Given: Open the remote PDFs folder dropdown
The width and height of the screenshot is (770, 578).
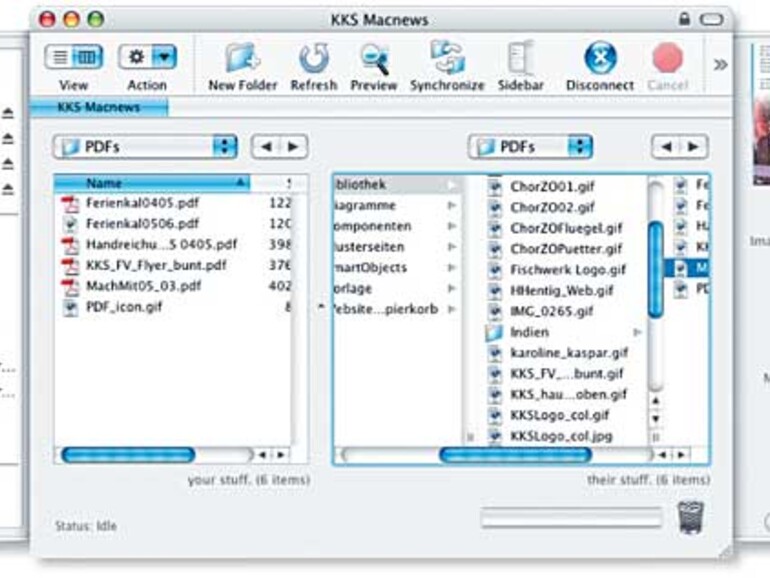Looking at the screenshot, I should (x=530, y=147).
